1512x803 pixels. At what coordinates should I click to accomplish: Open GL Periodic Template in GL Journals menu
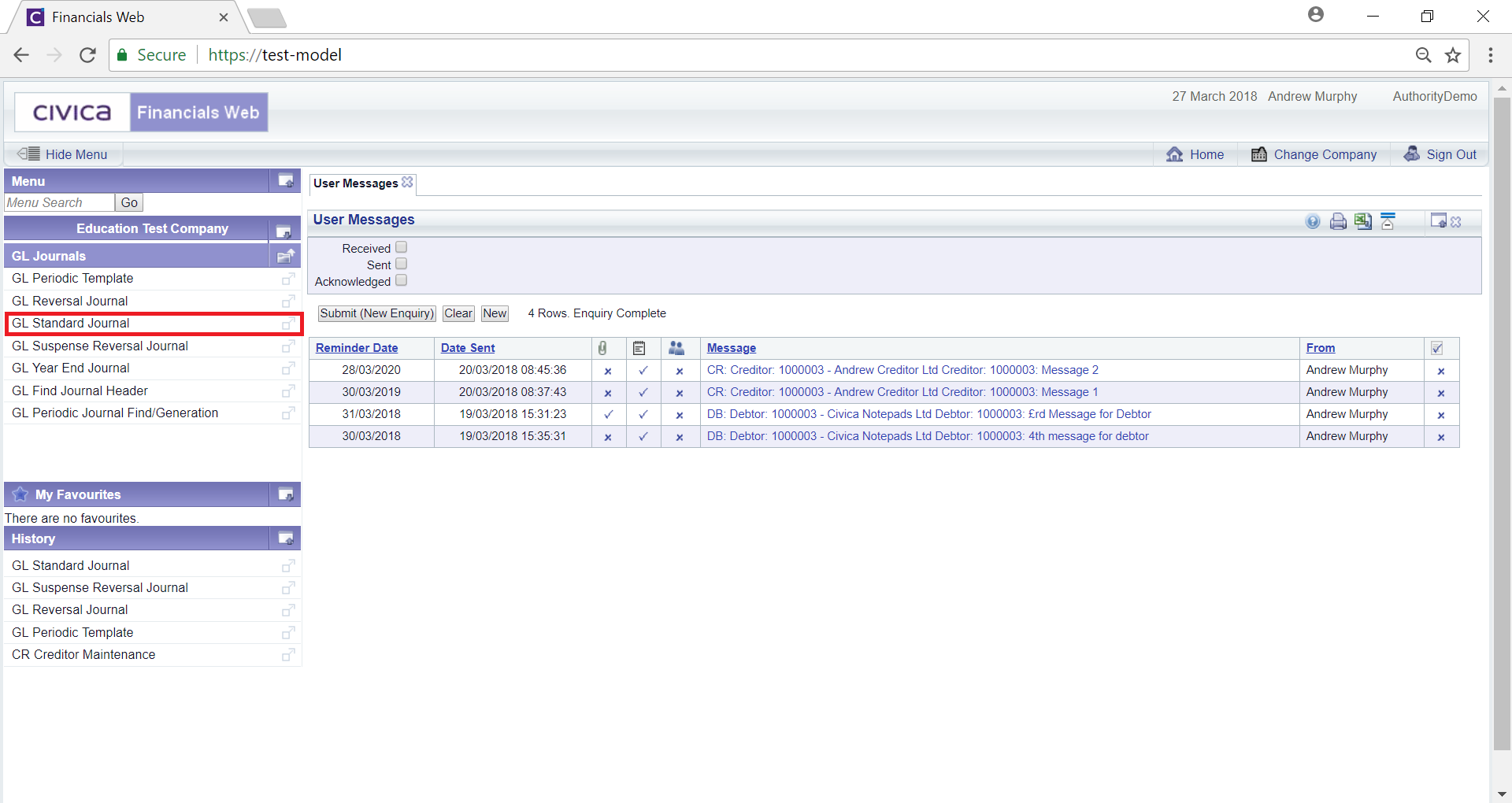coord(72,278)
